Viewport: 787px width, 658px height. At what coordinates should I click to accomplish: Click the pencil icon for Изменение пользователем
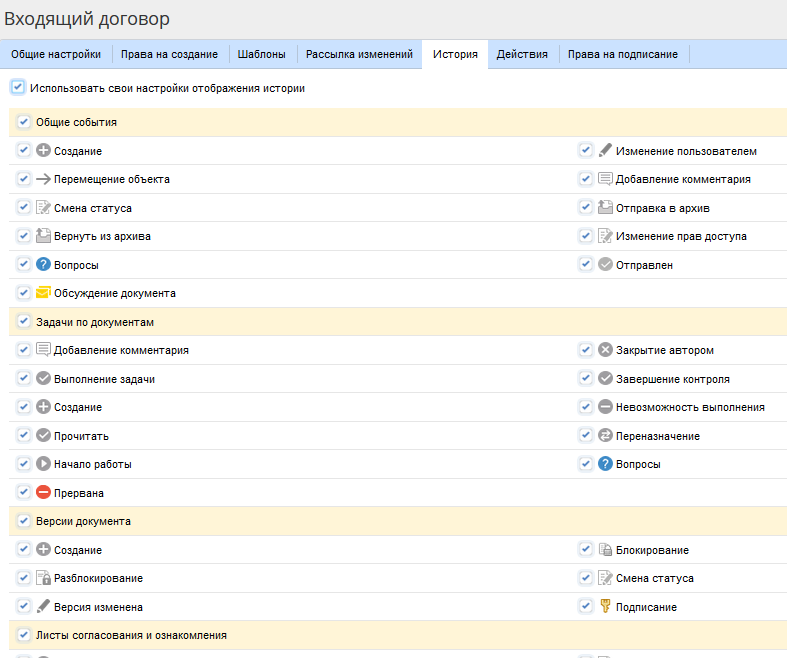pos(605,151)
